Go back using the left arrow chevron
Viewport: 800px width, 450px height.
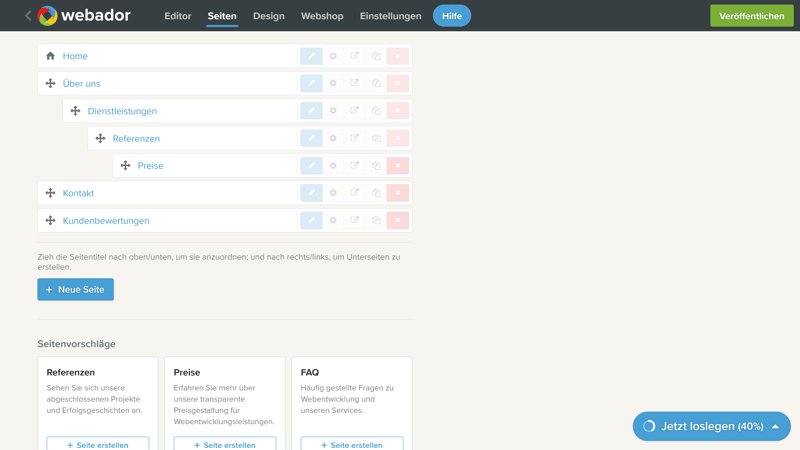pyautogui.click(x=28, y=16)
